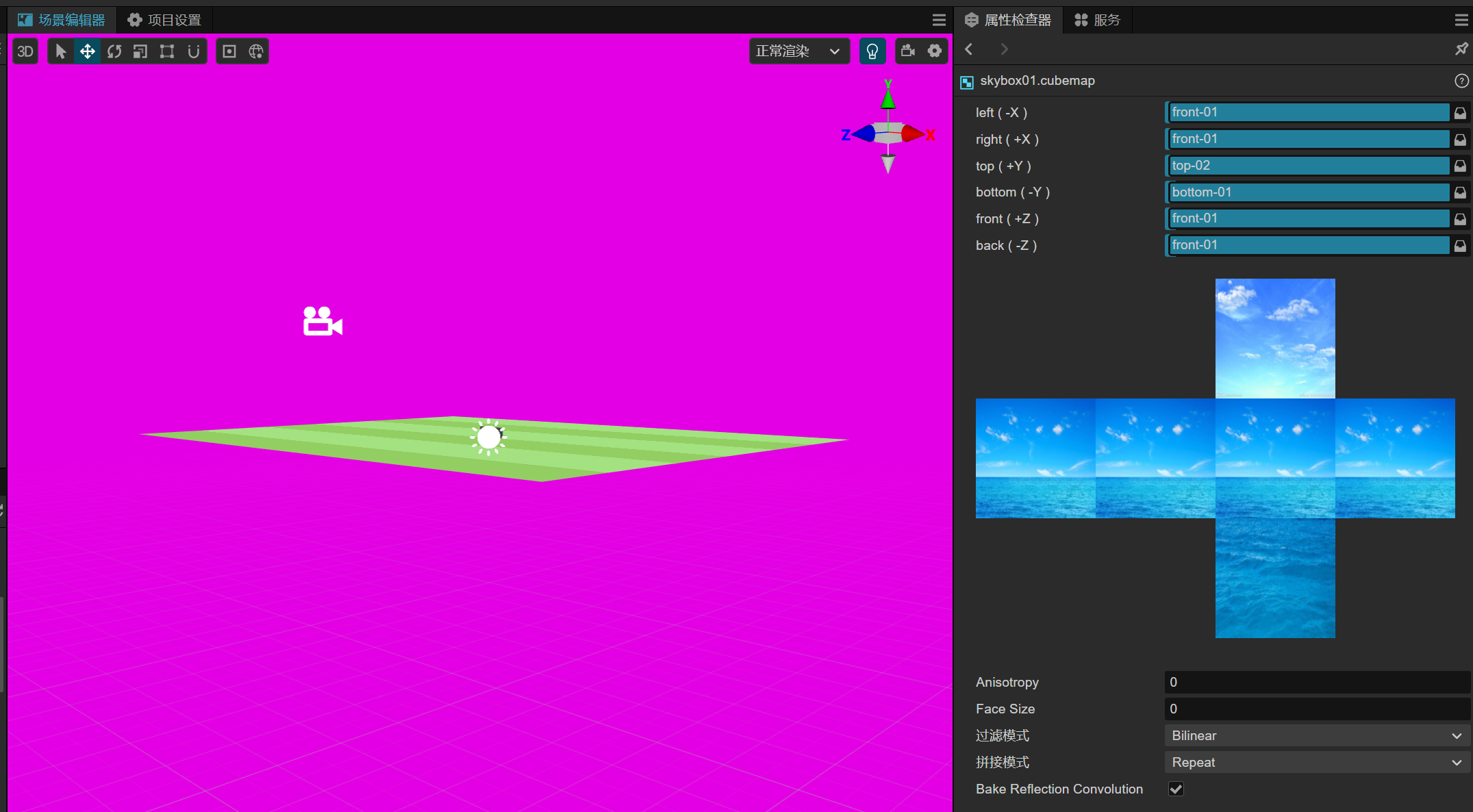Switch to the 服务 tab
Viewport: 1473px width, 812px height.
click(x=1097, y=20)
